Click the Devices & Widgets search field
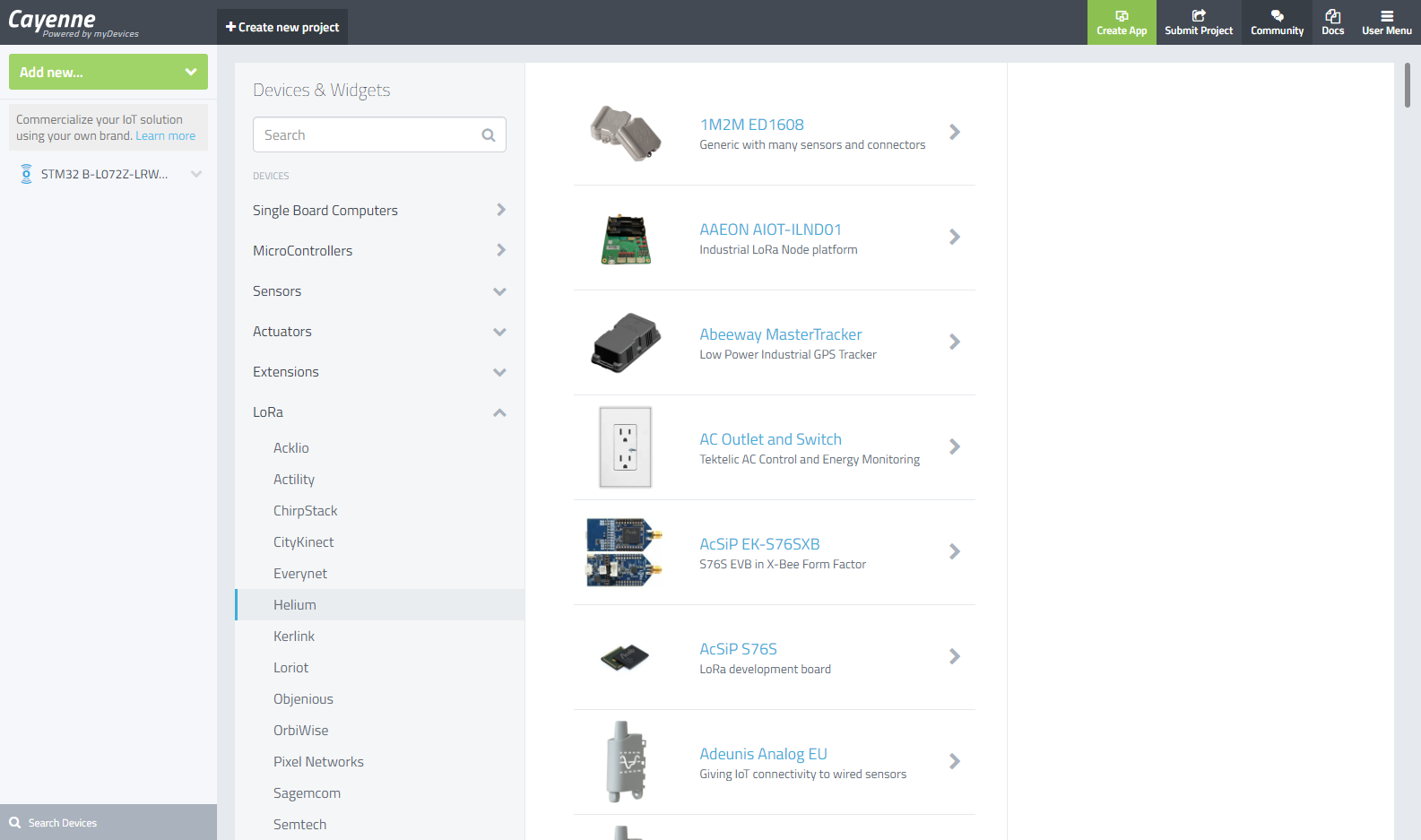 368,135
